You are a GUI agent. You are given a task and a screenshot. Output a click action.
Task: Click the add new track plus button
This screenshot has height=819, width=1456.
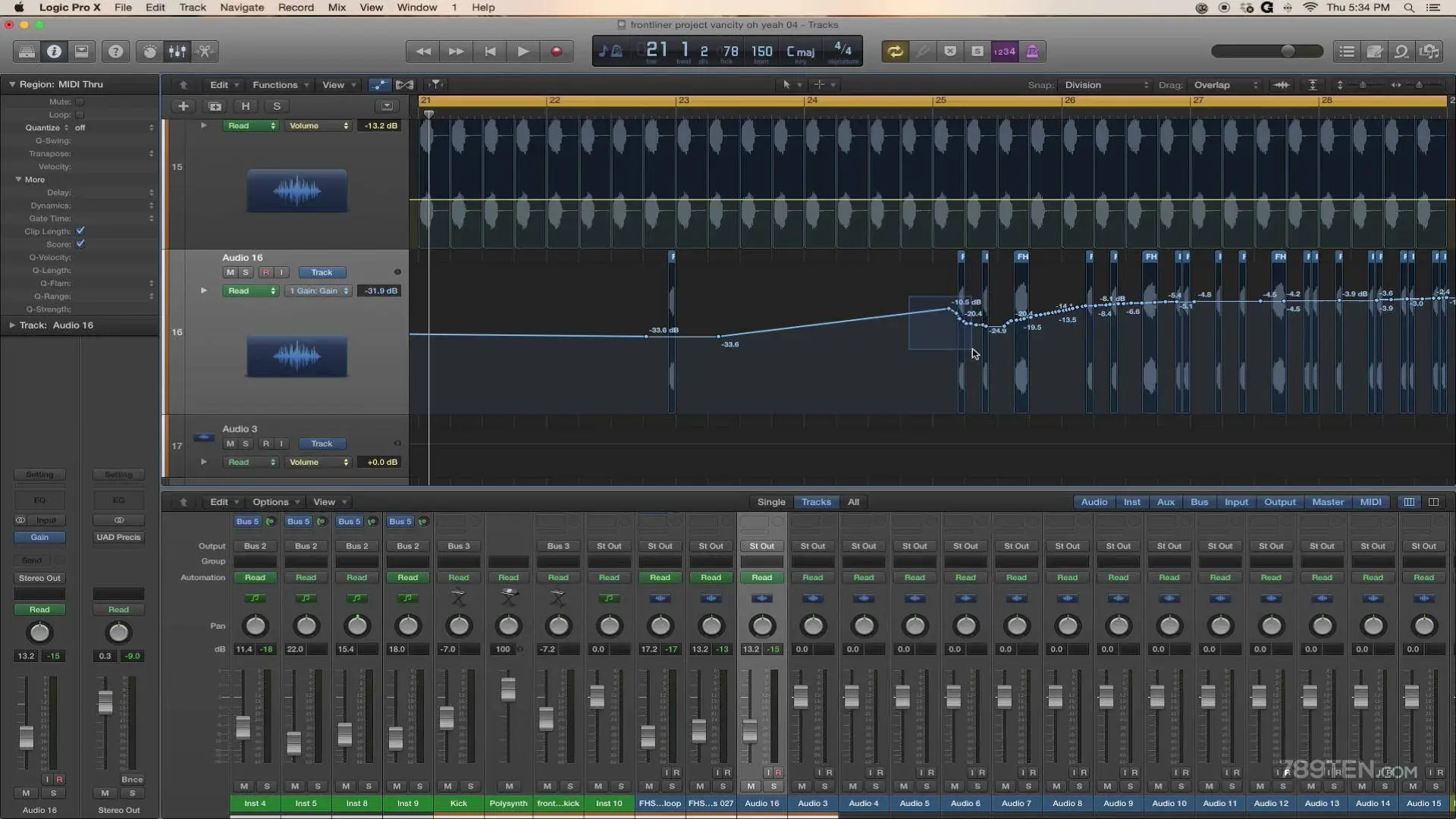(183, 106)
